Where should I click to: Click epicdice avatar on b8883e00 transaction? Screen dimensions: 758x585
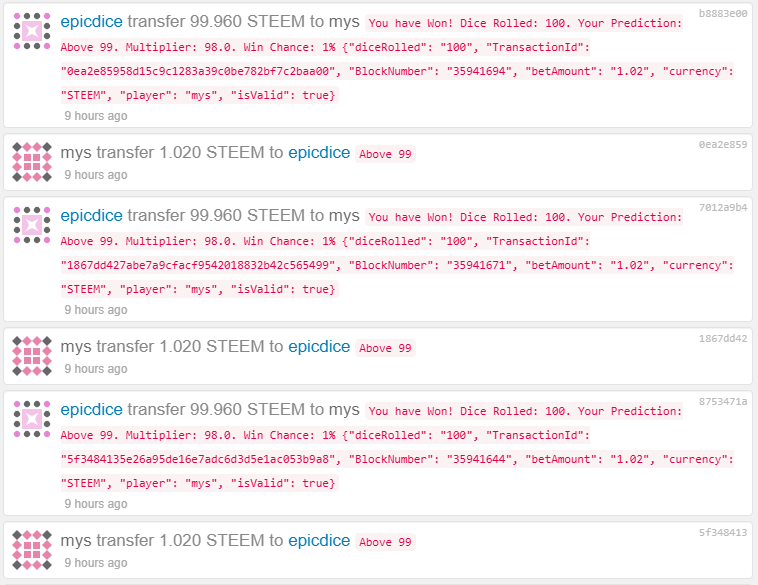[x=32, y=31]
